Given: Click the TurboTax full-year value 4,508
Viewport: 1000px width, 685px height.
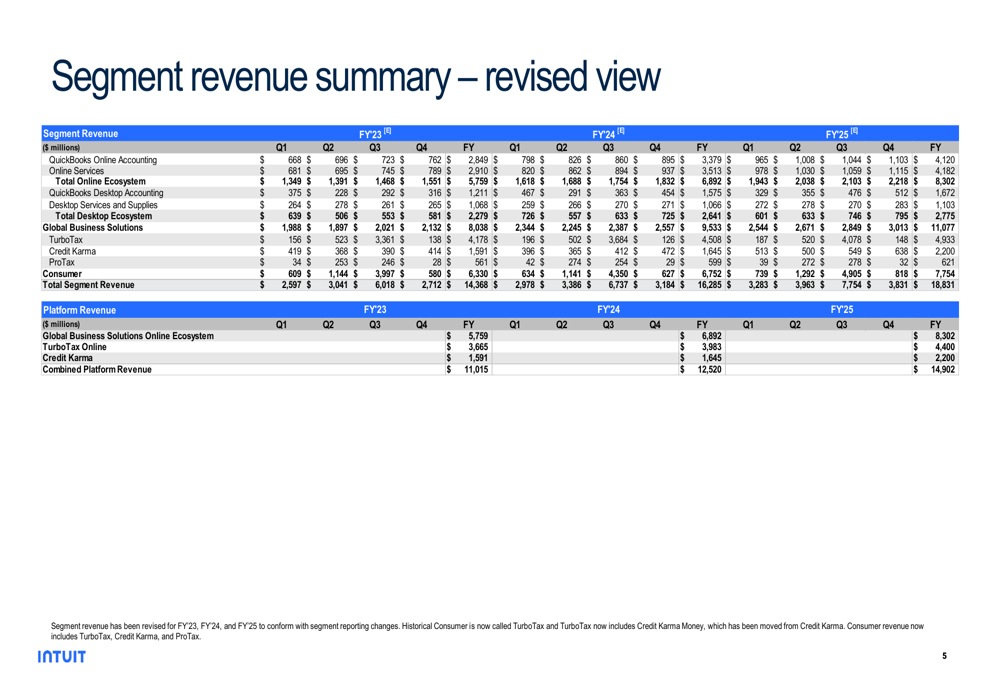Looking at the screenshot, I should click(711, 240).
